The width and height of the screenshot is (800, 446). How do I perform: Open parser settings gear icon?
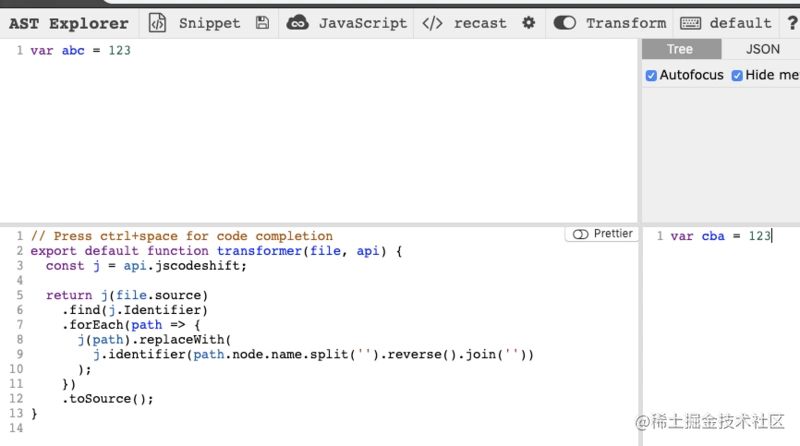(x=529, y=23)
